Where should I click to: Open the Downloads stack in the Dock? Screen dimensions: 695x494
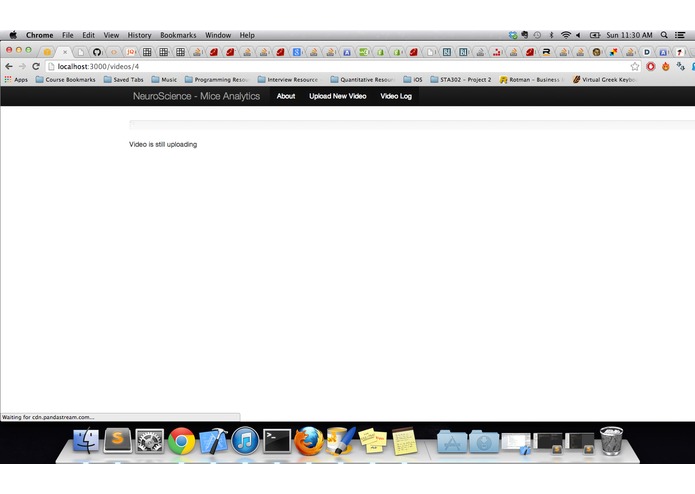coord(484,441)
